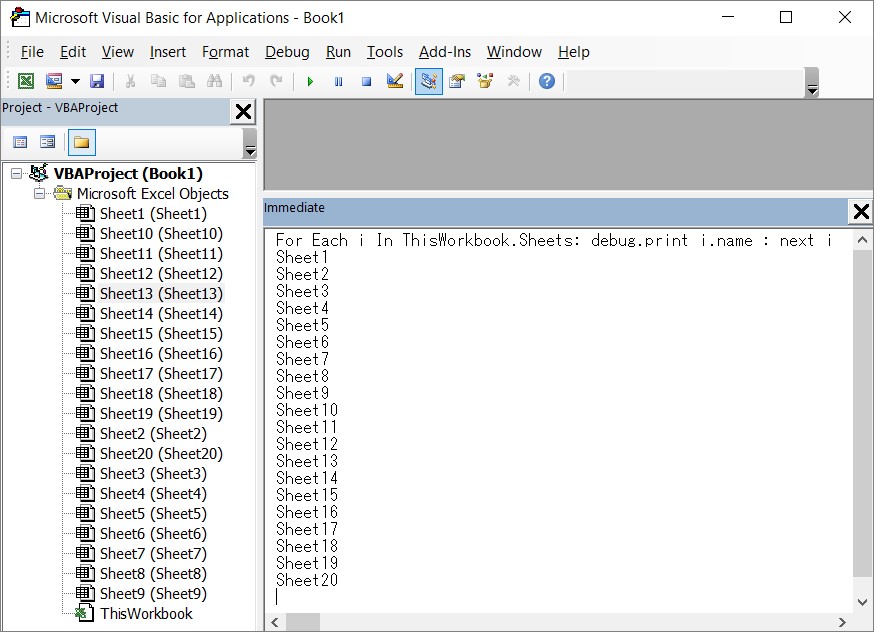Viewport: 874px width, 632px height.
Task: Open the Toolbox icon
Action: (x=513, y=81)
